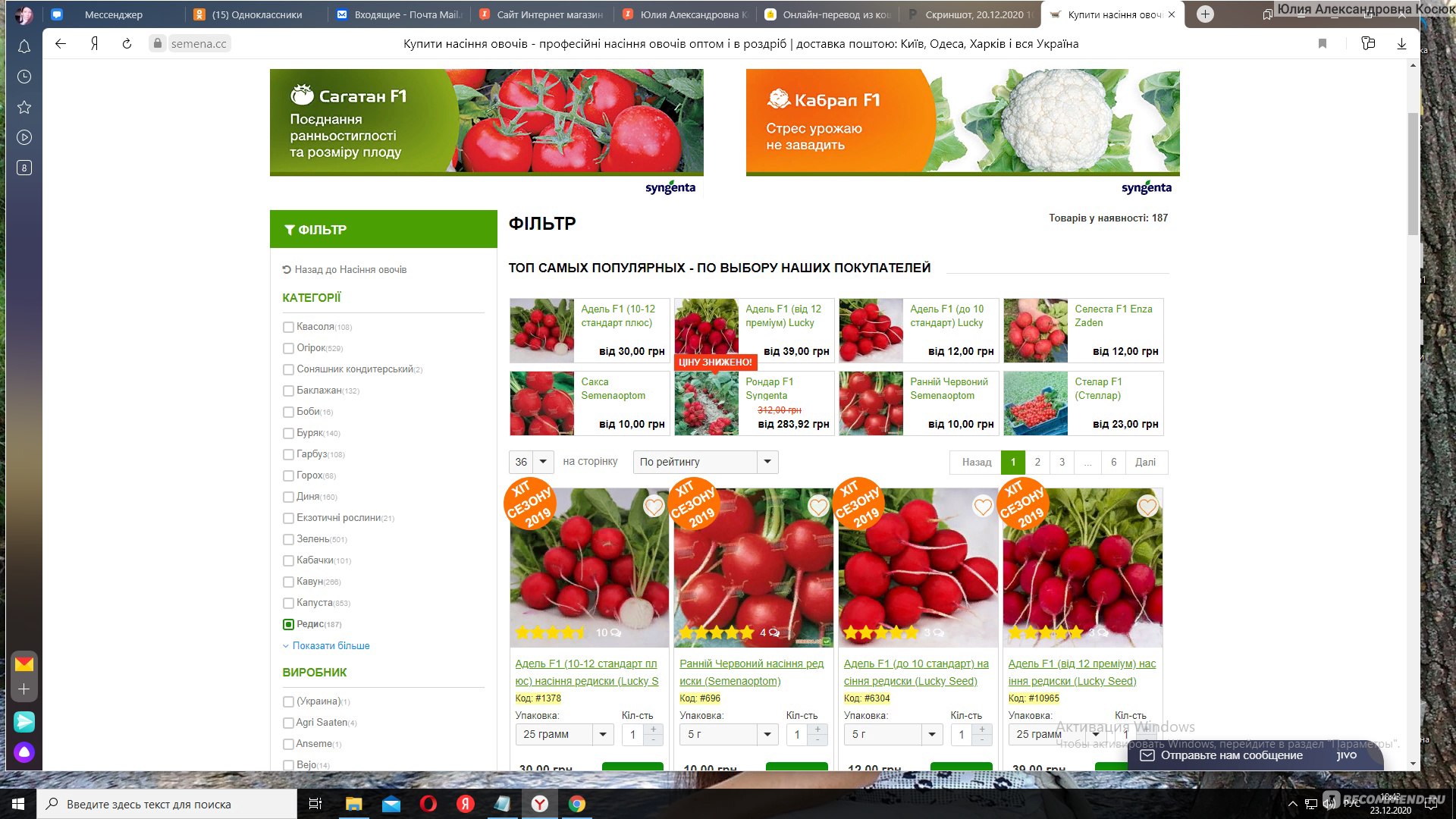Screen dimensions: 1456x819
Task: Open package dropdown 5 г for Ранній Червоний
Action: pyautogui.click(x=729, y=734)
